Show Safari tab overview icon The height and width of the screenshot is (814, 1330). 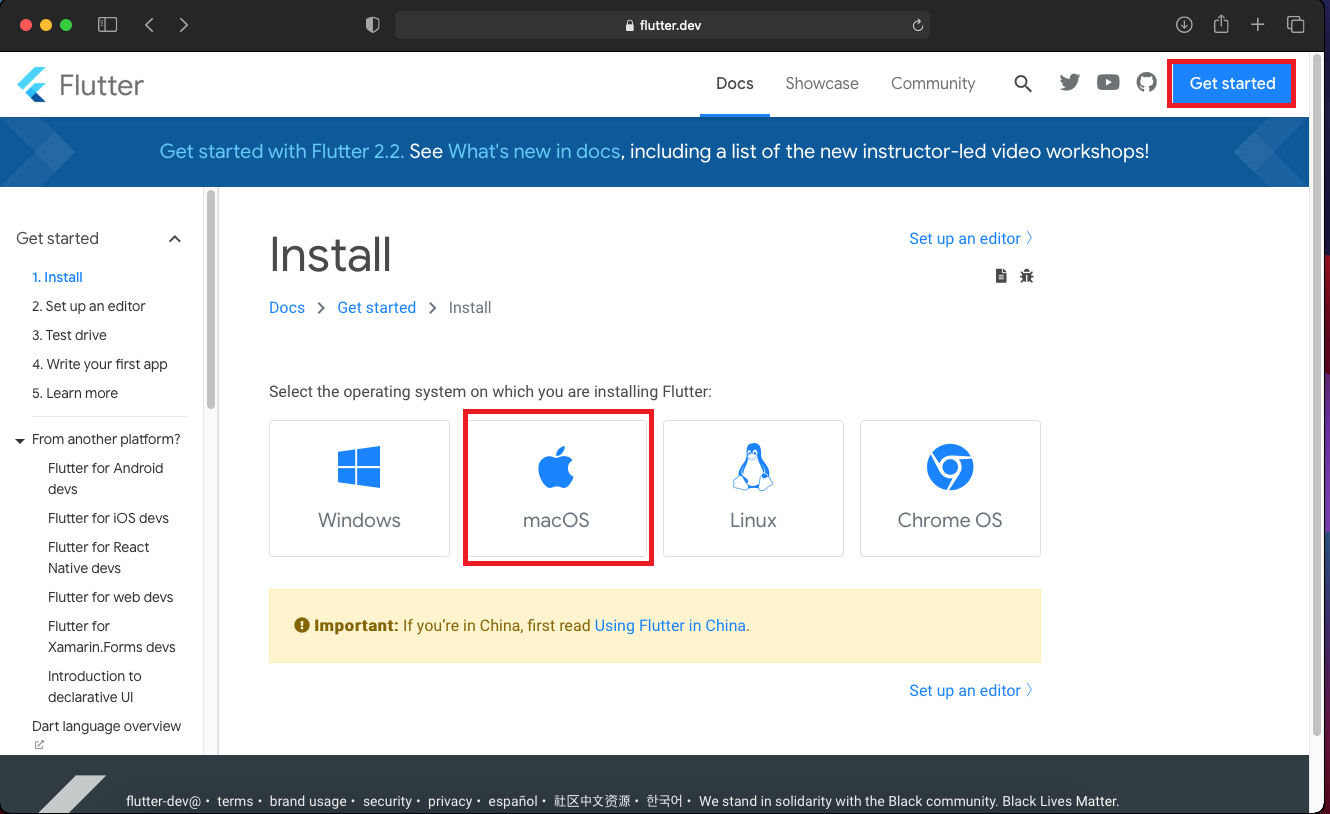pyautogui.click(x=1295, y=25)
